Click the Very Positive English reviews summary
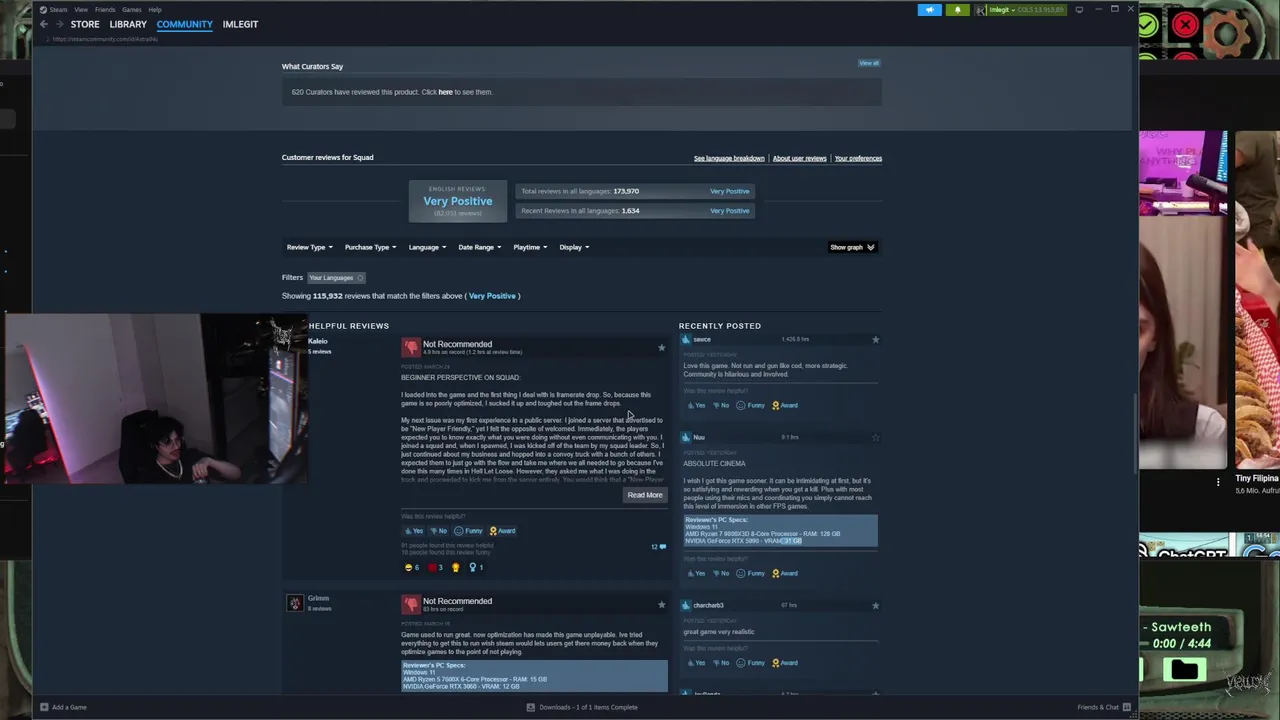The height and width of the screenshot is (720, 1280). point(457,201)
